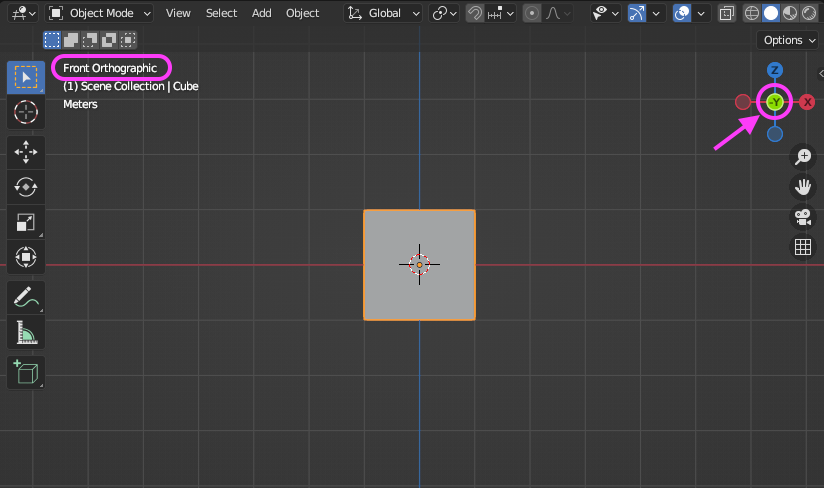Toggle camera view with the camera icon
Image resolution: width=824 pixels, height=488 pixels.
pos(802,217)
